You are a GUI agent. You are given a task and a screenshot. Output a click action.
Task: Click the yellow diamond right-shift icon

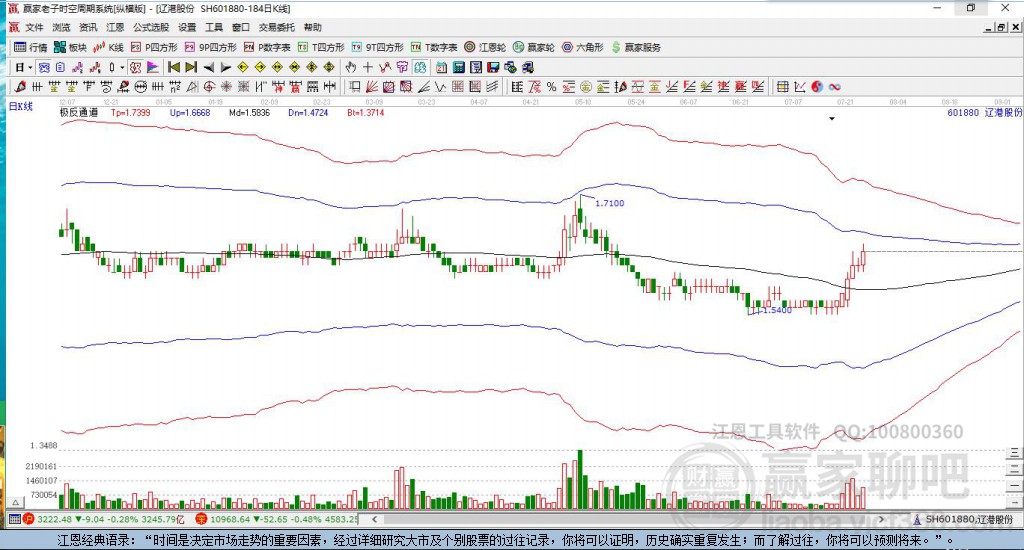[x=260, y=67]
